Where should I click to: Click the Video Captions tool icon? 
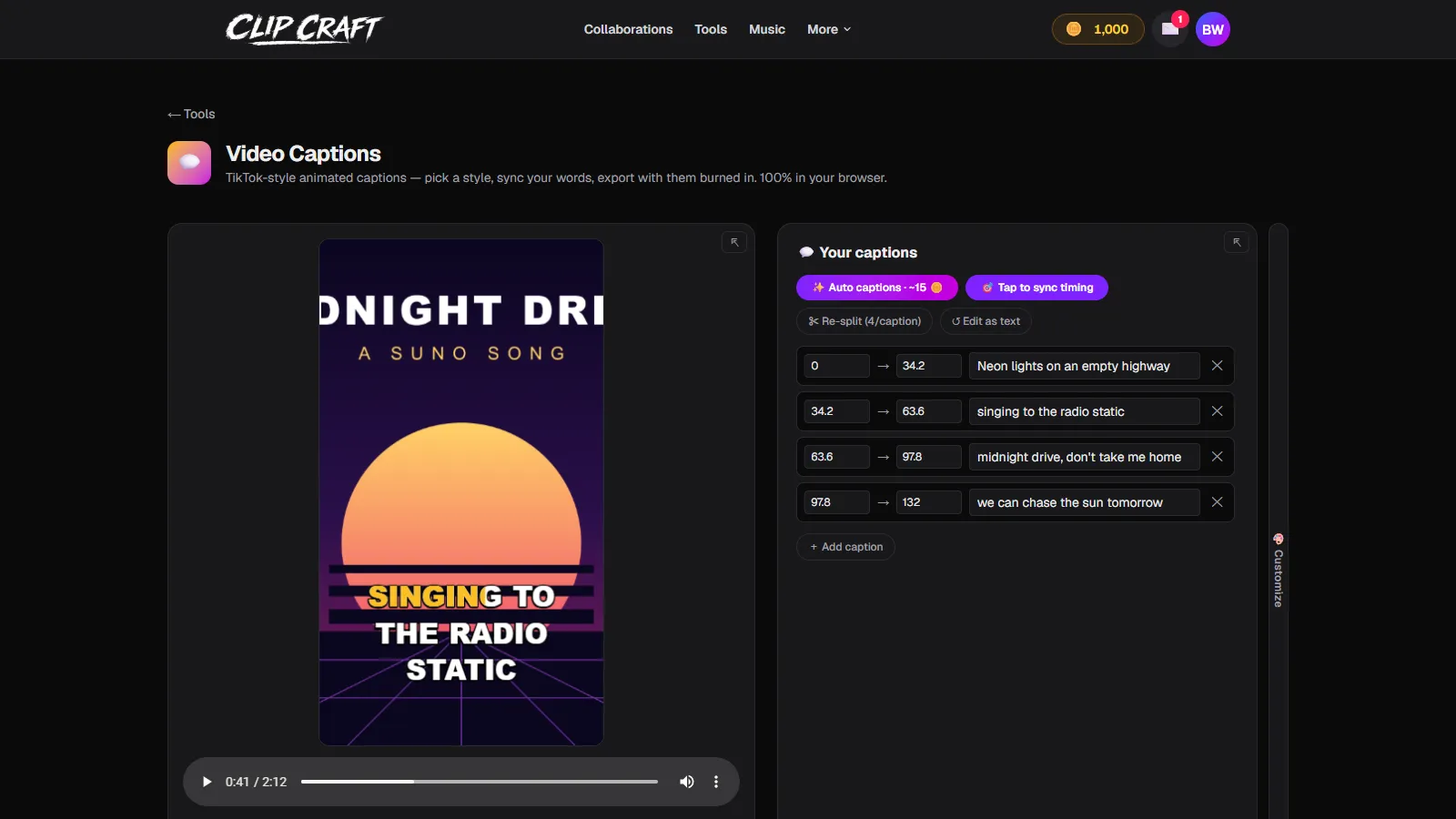189,163
